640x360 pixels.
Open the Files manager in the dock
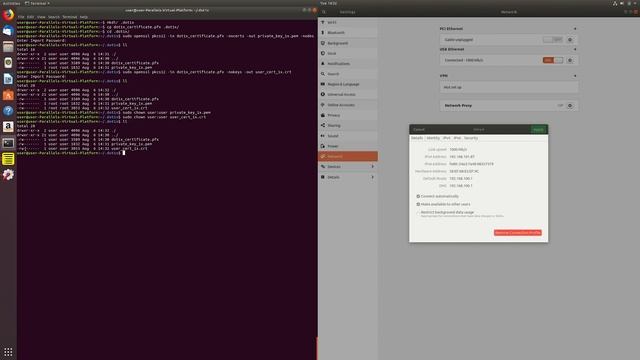click(8, 47)
